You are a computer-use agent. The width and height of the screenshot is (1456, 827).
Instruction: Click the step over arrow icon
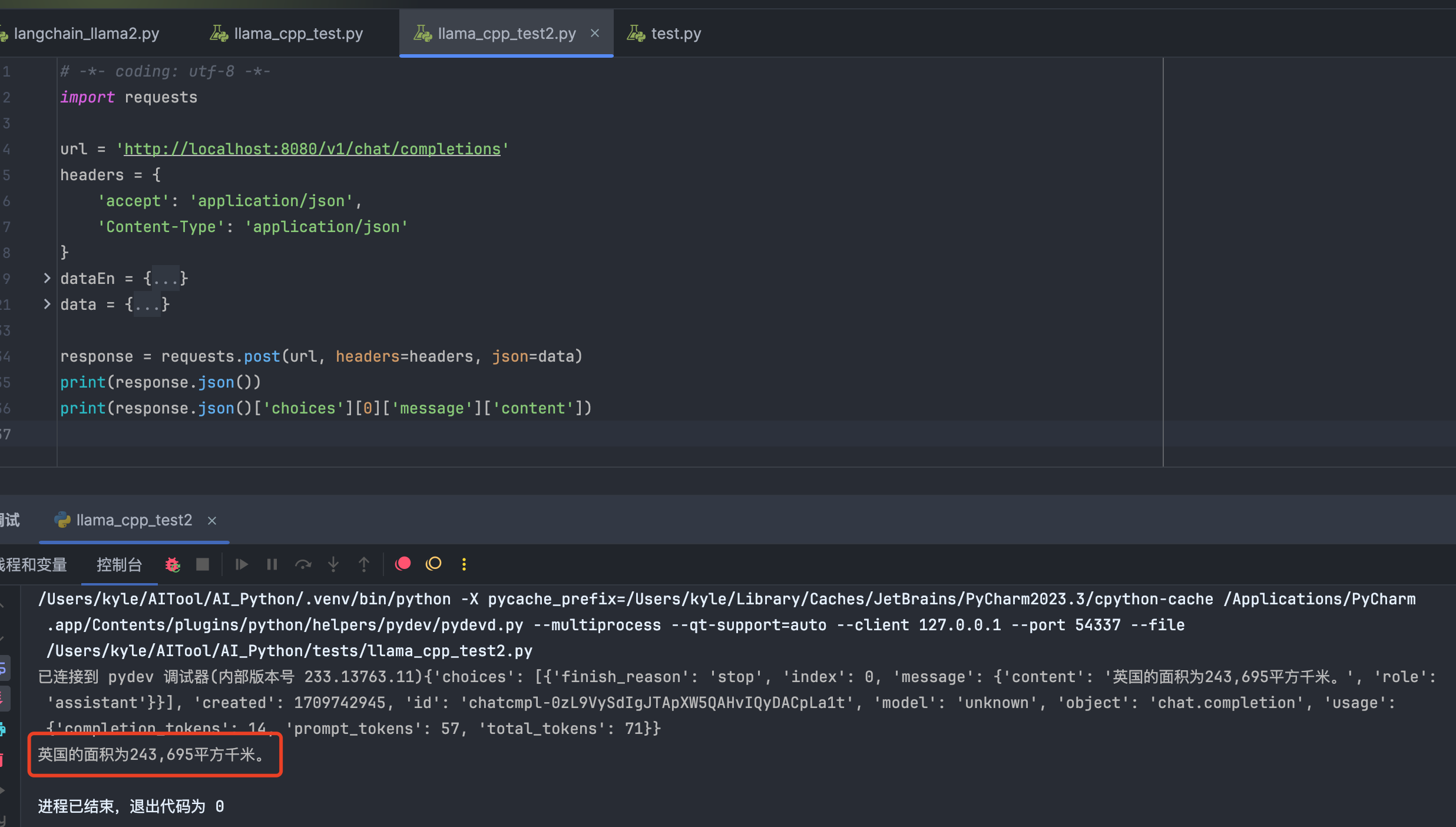[x=303, y=564]
